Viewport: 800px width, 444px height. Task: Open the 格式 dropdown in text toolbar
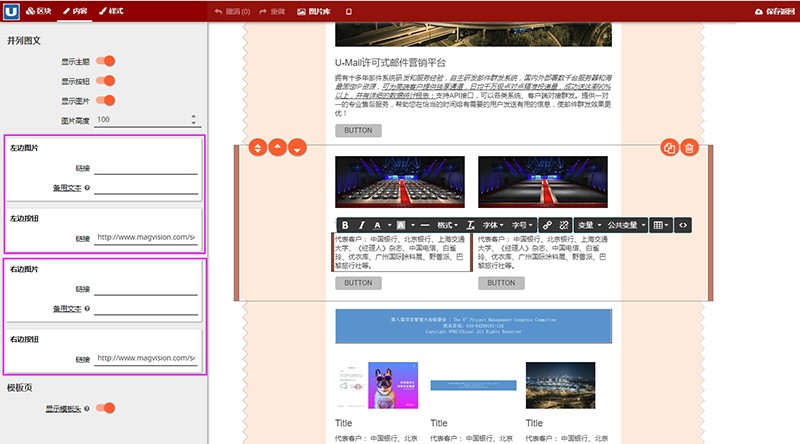pyautogui.click(x=449, y=225)
